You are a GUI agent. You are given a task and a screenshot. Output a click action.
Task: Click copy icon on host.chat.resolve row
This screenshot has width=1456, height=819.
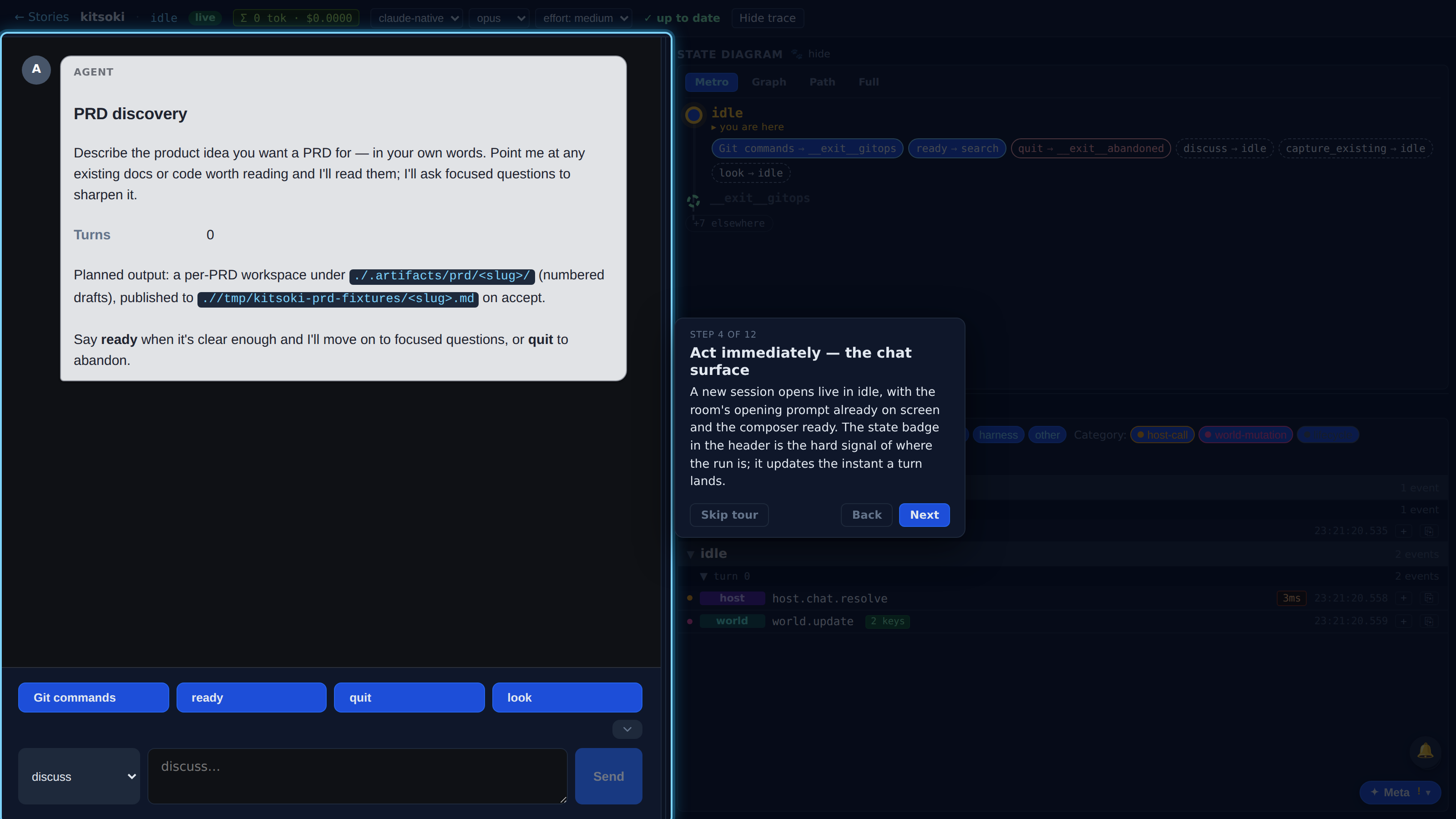point(1429,598)
